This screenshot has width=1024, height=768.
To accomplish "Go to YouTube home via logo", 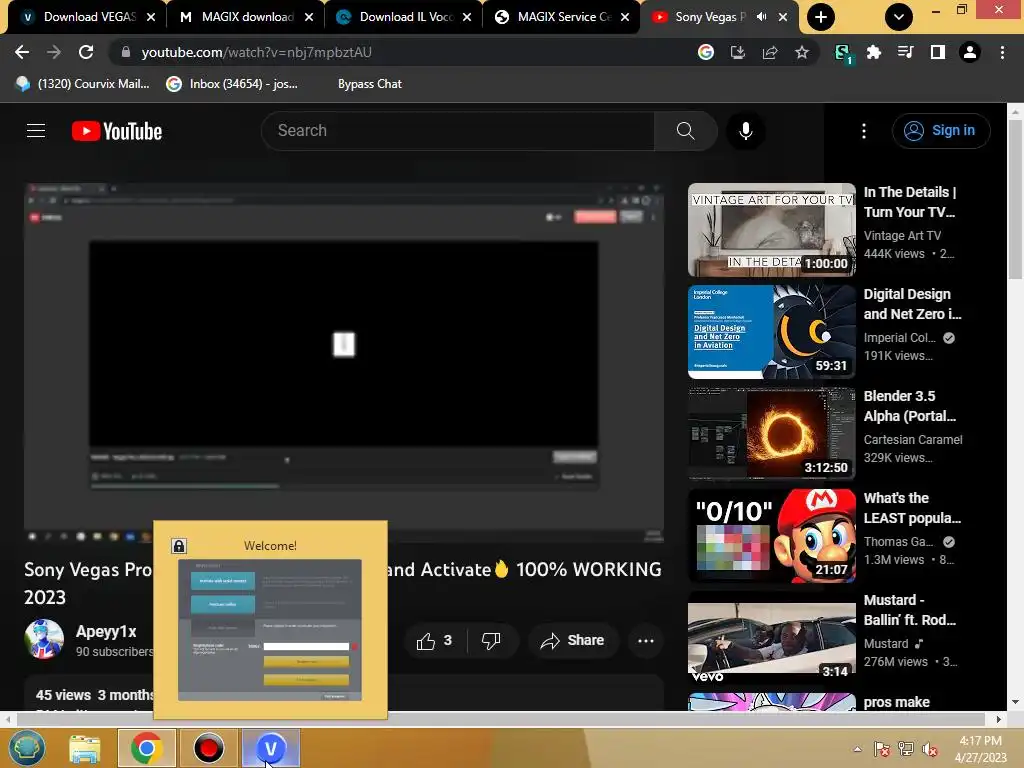I will [x=117, y=131].
